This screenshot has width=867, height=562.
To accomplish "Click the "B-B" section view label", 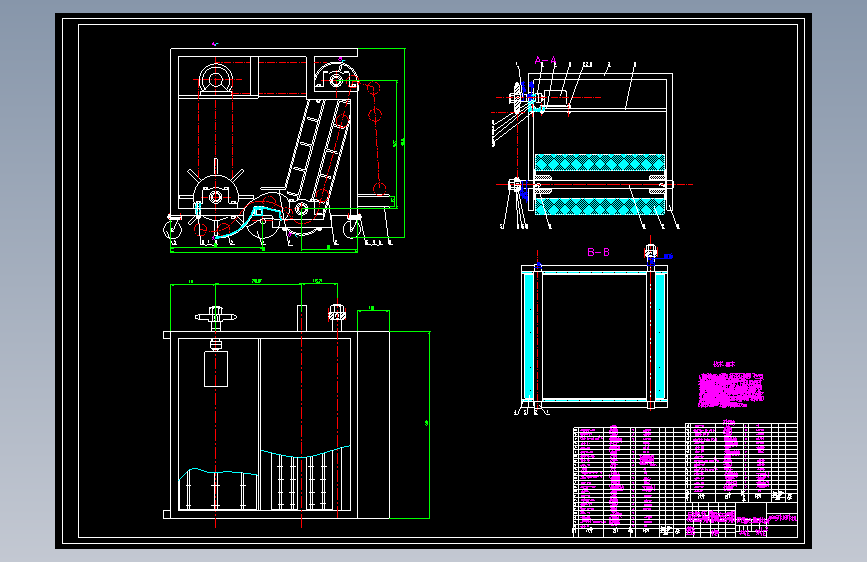I will (x=598, y=252).
